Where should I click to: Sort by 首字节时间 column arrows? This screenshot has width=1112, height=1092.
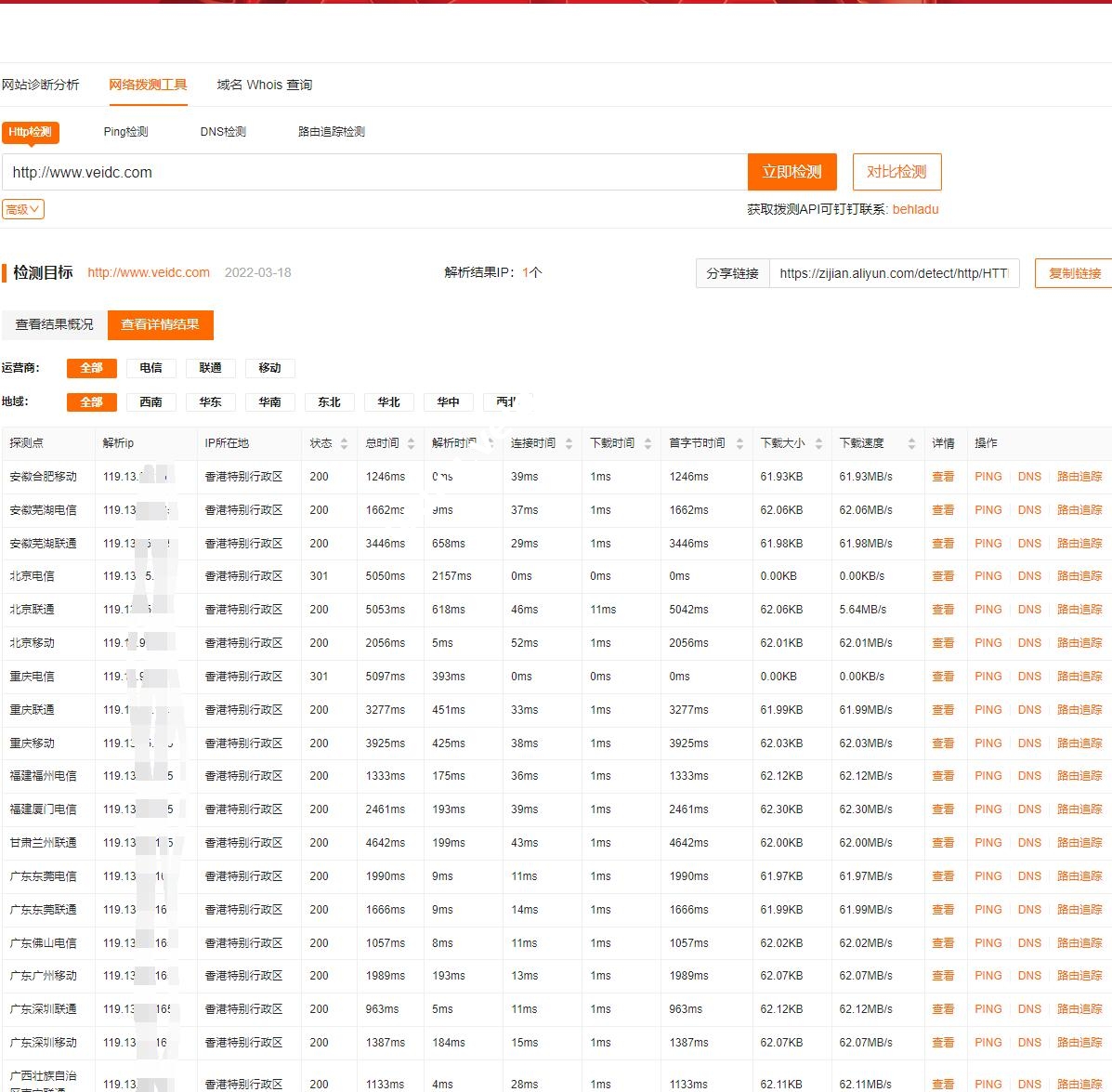739,444
